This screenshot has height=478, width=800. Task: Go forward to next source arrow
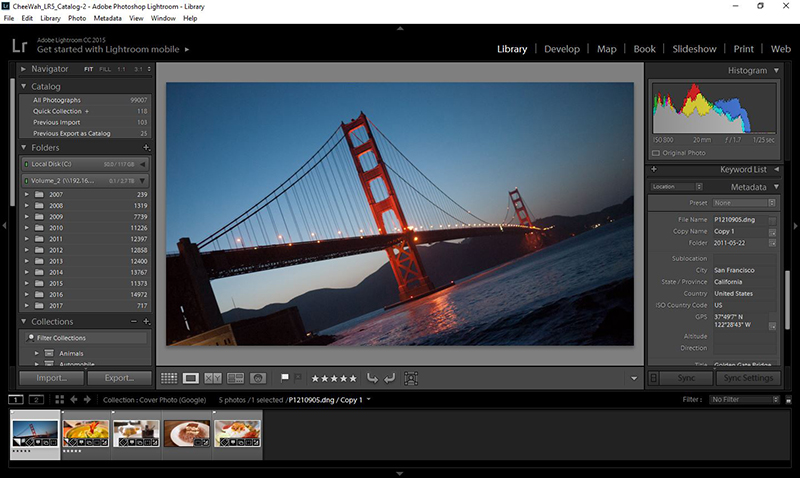click(87, 399)
